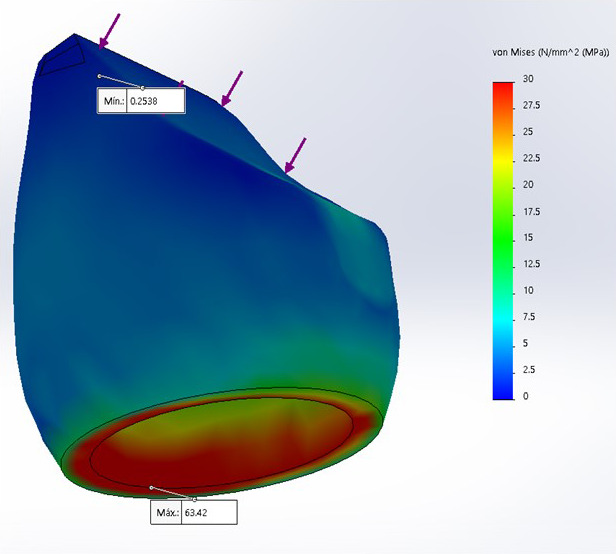Click the legend value 0
616x554 pixels.
click(x=526, y=396)
